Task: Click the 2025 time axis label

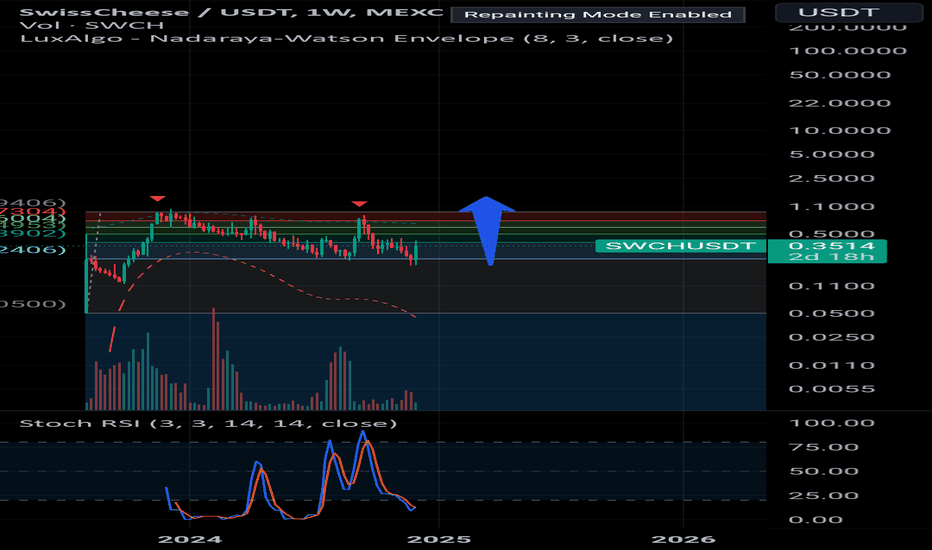Action: 439,540
